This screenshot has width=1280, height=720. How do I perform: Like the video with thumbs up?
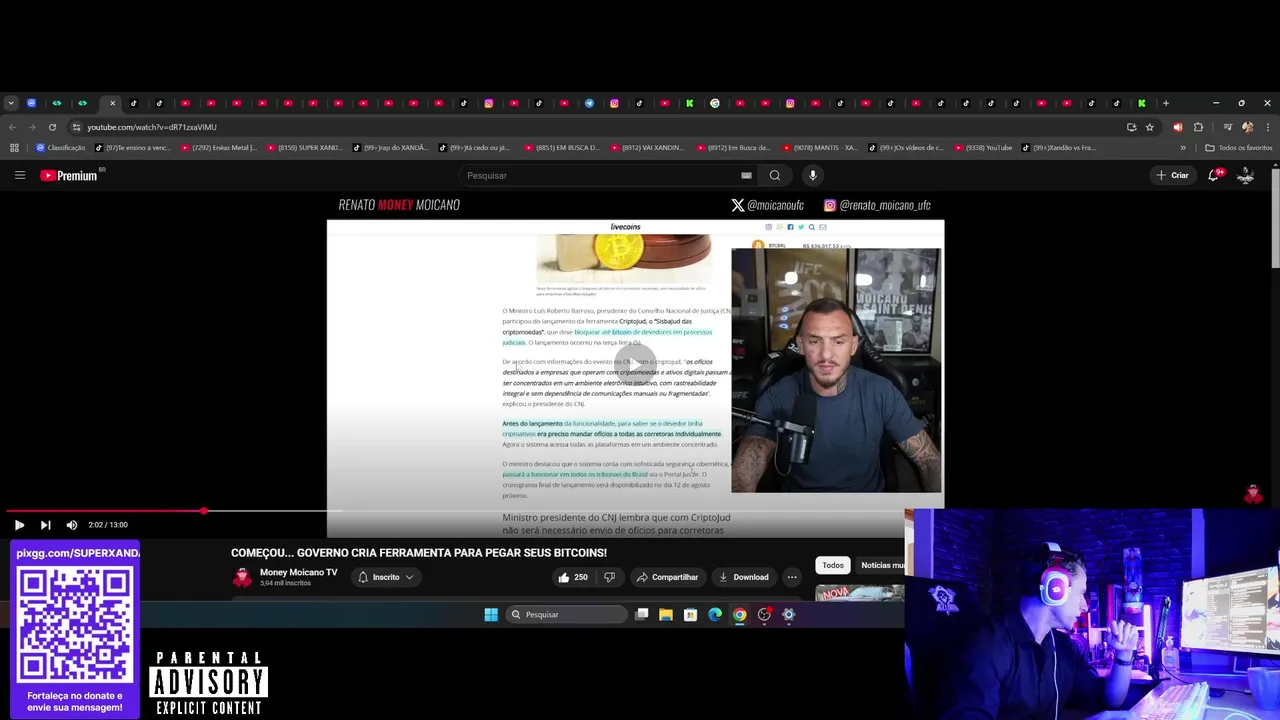573,577
